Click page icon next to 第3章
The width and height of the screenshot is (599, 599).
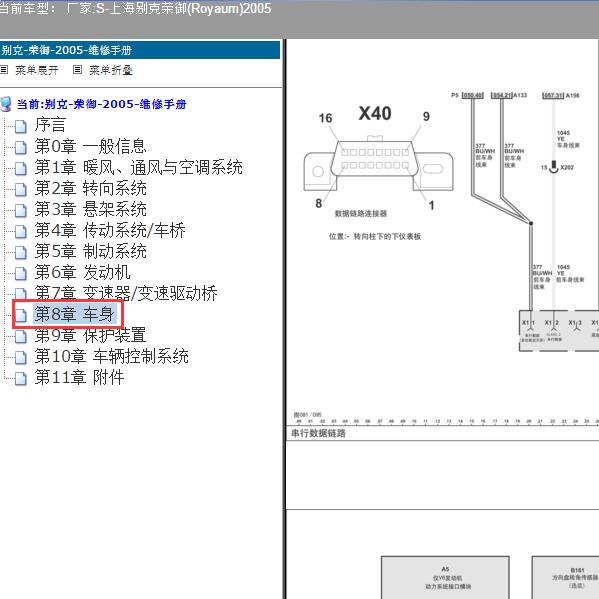pos(21,210)
